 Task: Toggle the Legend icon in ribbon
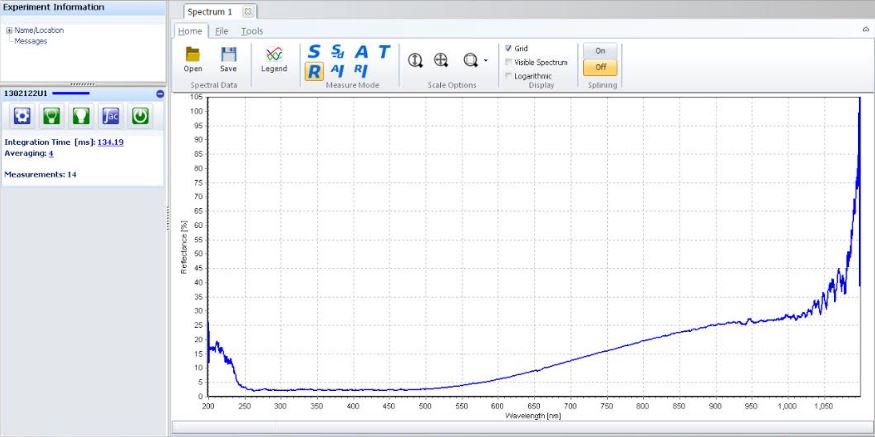pos(273,55)
